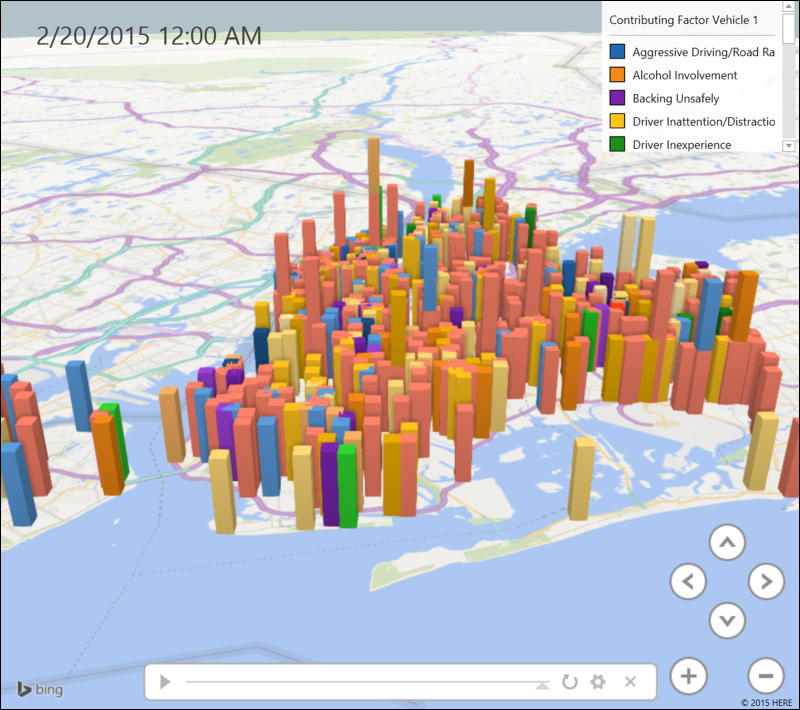Click the Driver Inexperience green swatch
The width and height of the screenshot is (800, 710).
[x=617, y=144]
